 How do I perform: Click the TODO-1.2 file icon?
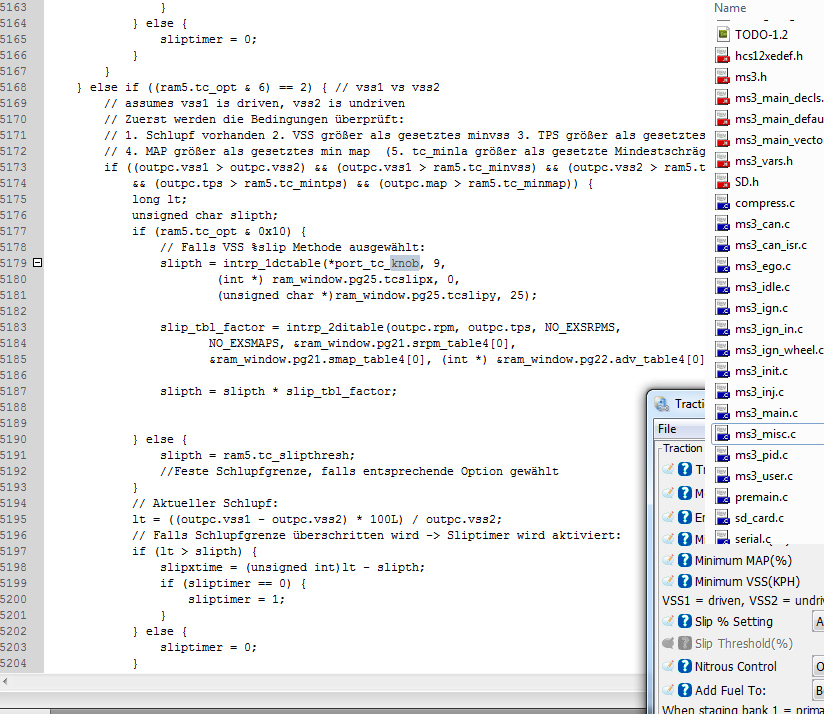click(724, 34)
